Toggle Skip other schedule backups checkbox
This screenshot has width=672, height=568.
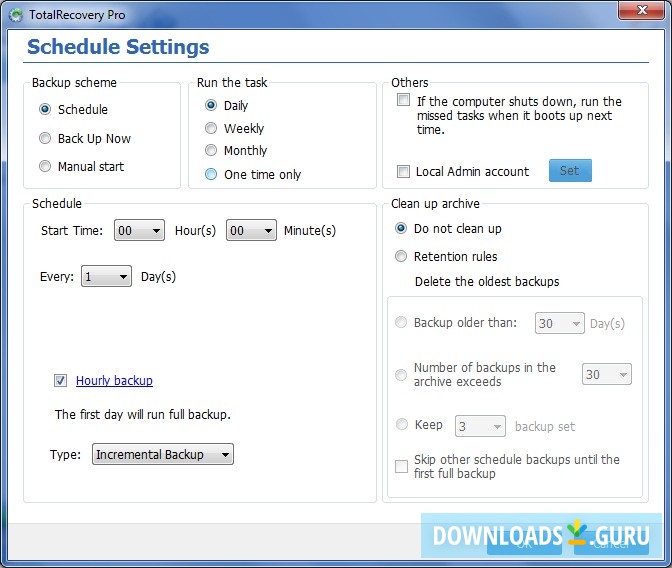402,466
